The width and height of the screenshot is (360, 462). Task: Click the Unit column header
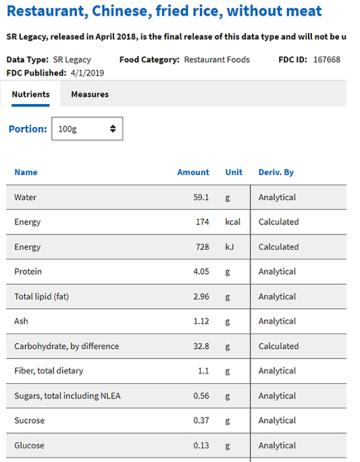234,172
